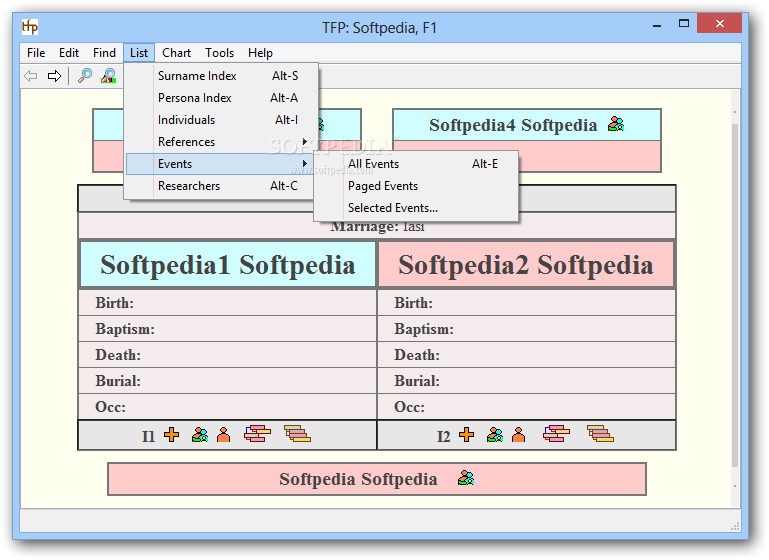Image resolution: width=769 pixels, height=560 pixels.
Task: Select Paged Events in the submenu
Action: coord(416,186)
